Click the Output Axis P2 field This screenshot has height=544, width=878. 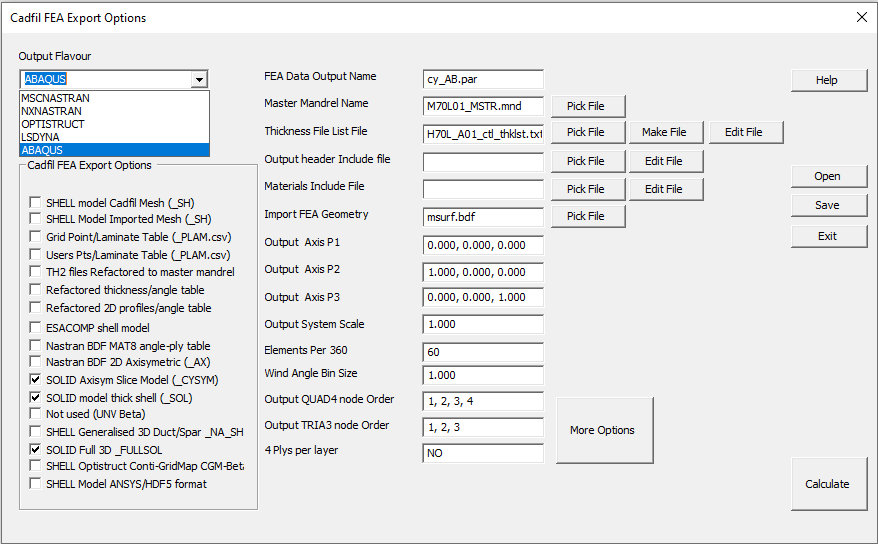pos(483,272)
